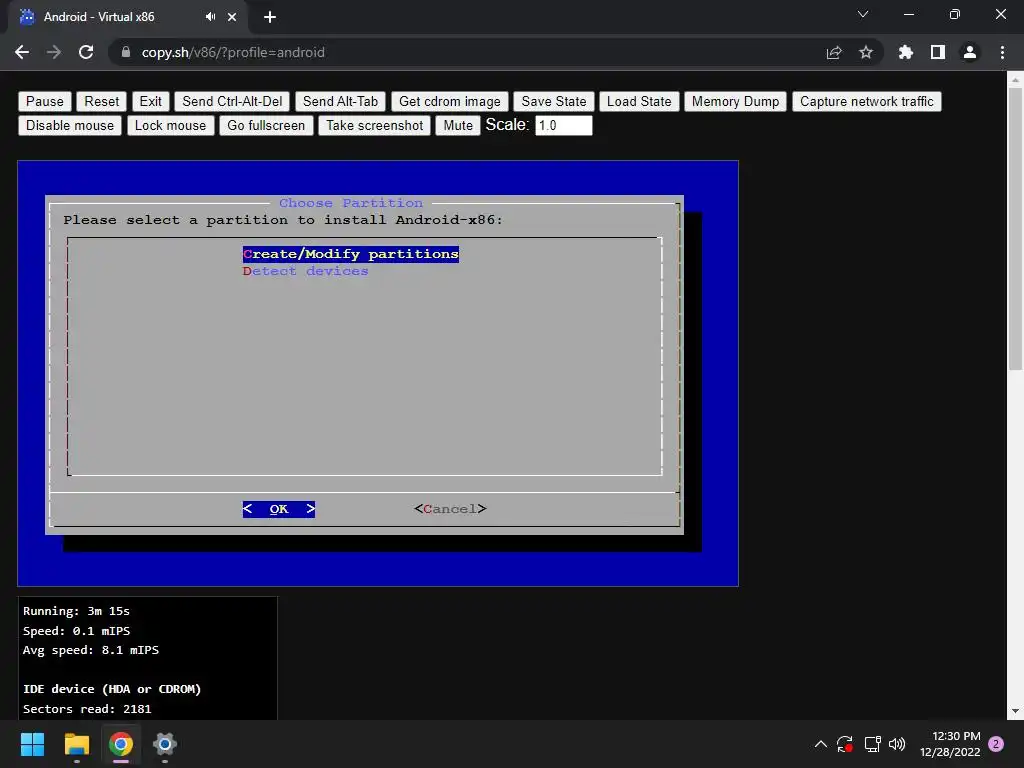1024x768 pixels.
Task: Open Settings gear in taskbar
Action: click(165, 744)
